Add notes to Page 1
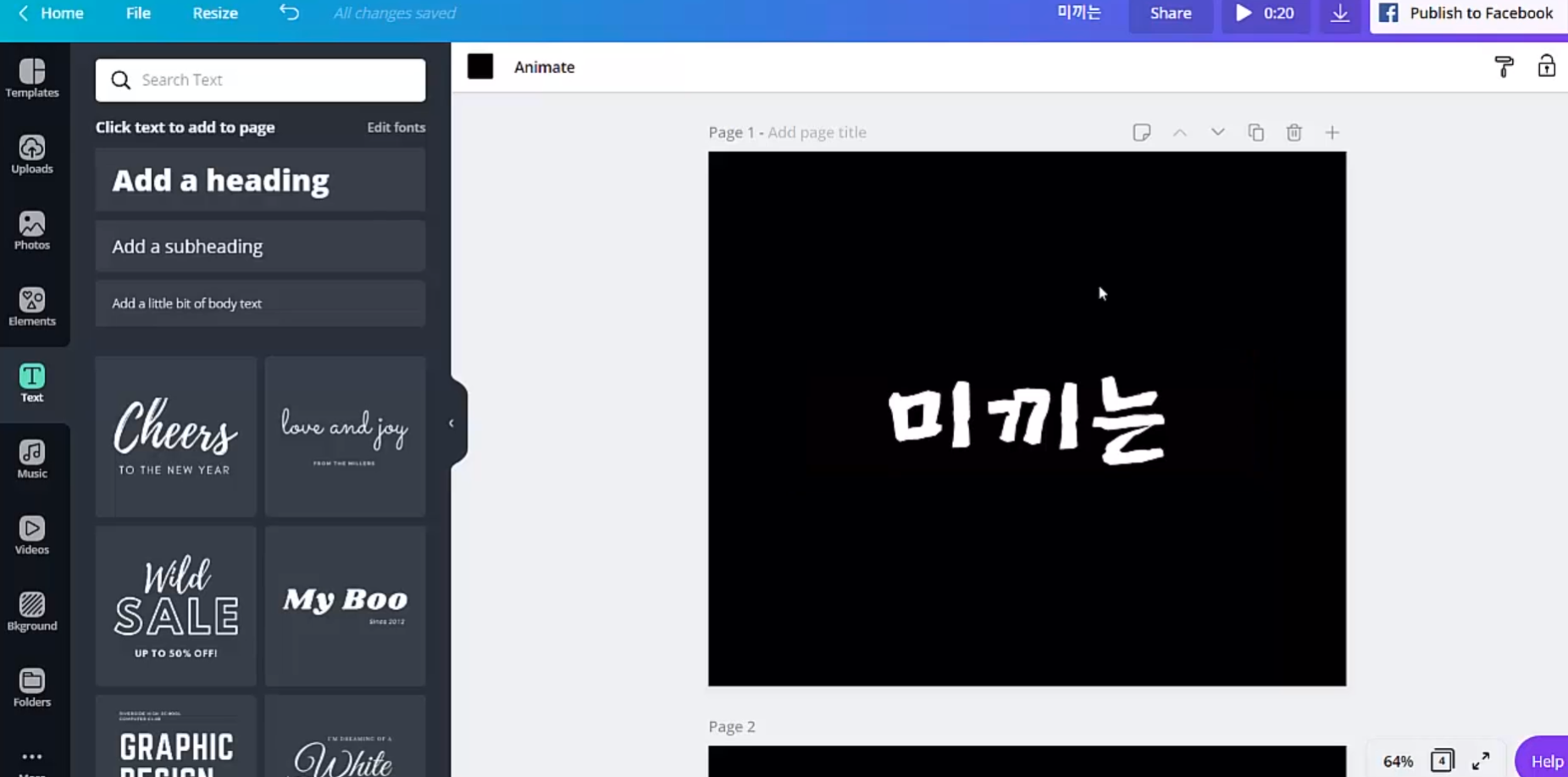The height and width of the screenshot is (777, 1568). pos(1141,133)
